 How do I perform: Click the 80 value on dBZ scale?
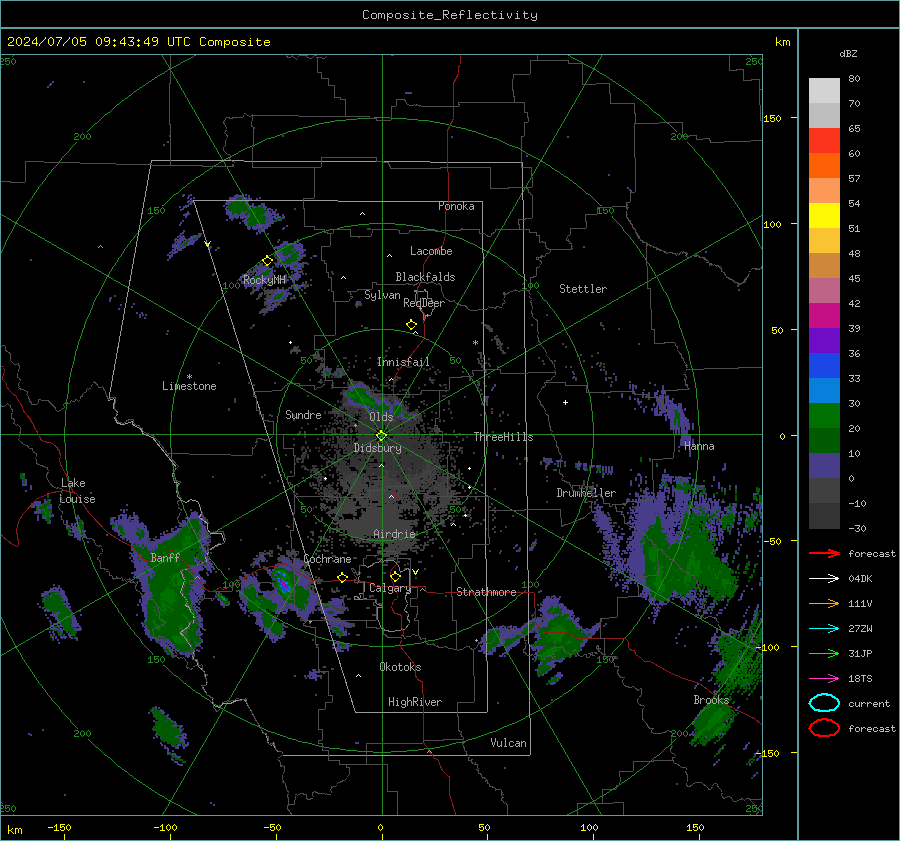tap(854, 79)
